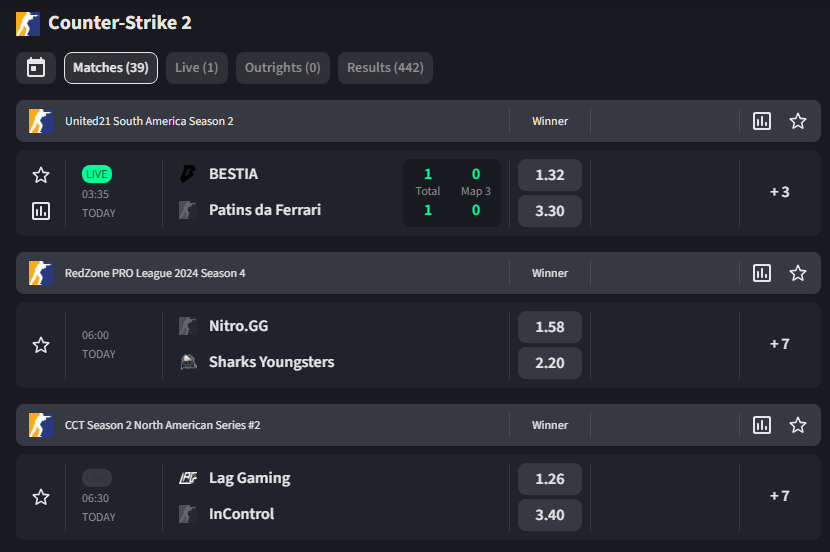Open the Nitro.GG team match link
Viewport: 830px width, 552px height.
238,326
